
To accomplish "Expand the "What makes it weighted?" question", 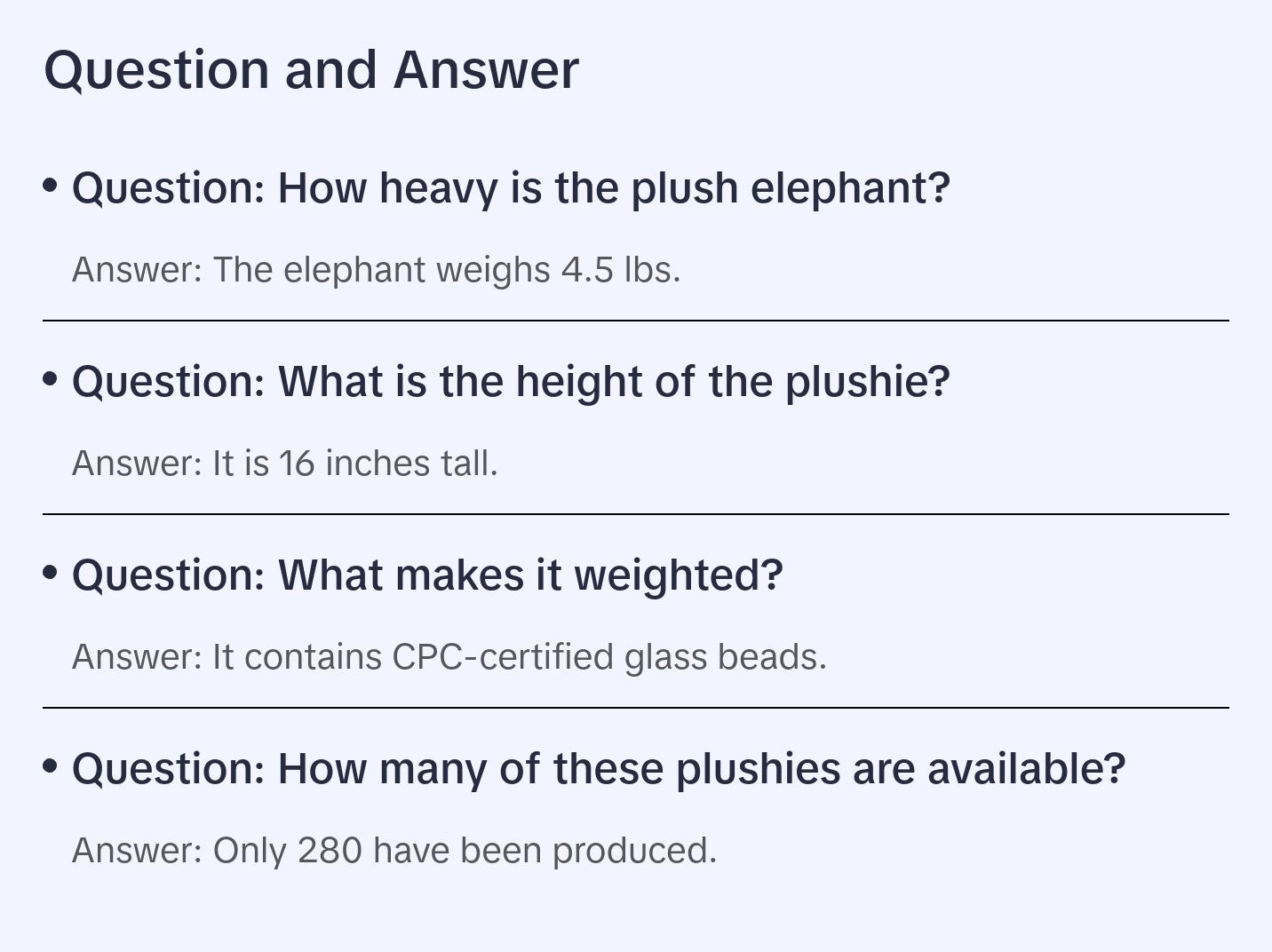I will pyautogui.click(x=427, y=575).
